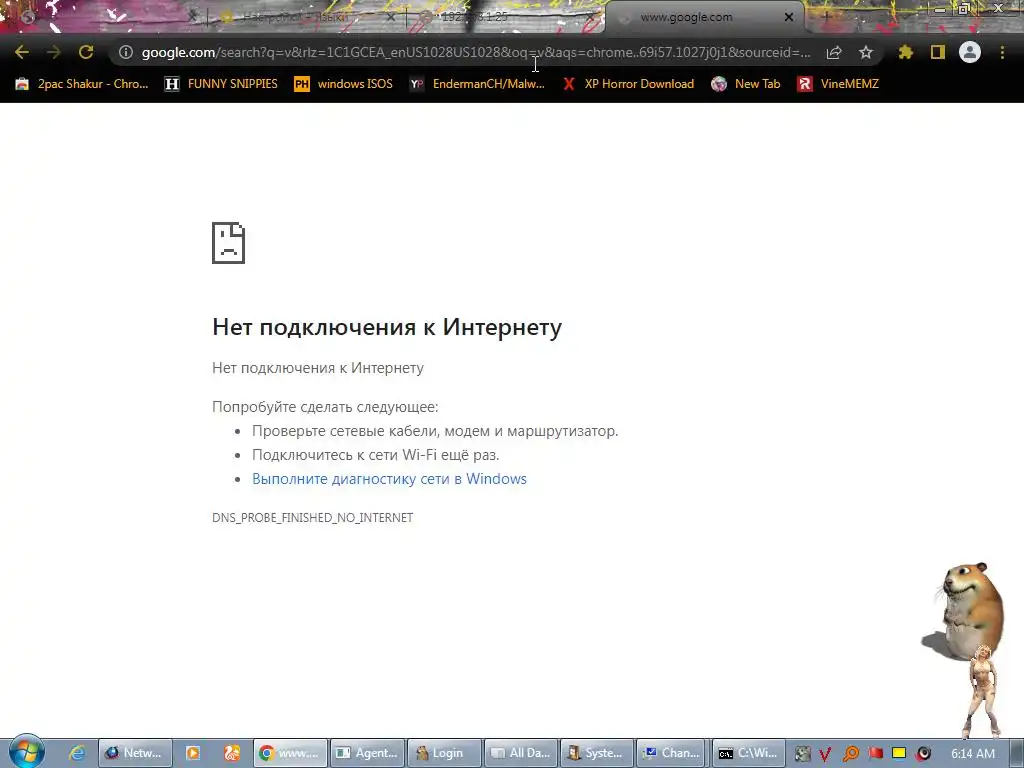The image size is (1024, 768).
Task: Open the Chan... taskbar window
Action: [673, 753]
